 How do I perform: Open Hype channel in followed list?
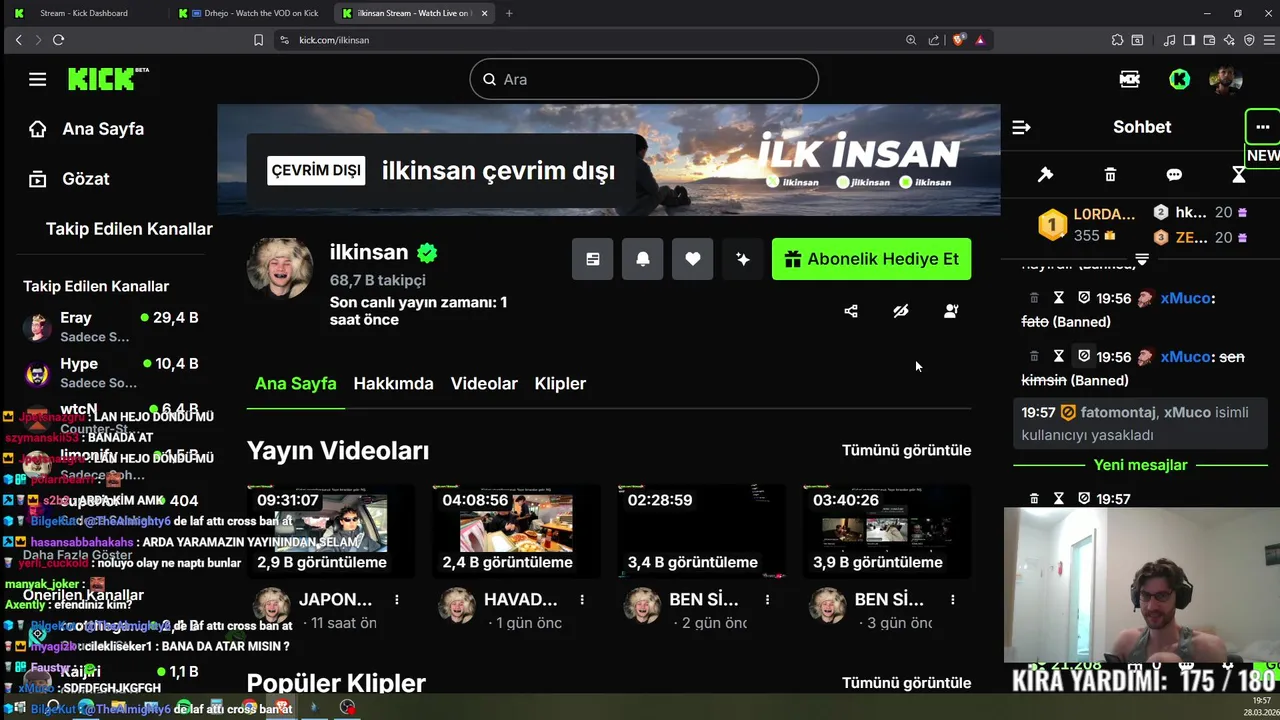pos(111,372)
